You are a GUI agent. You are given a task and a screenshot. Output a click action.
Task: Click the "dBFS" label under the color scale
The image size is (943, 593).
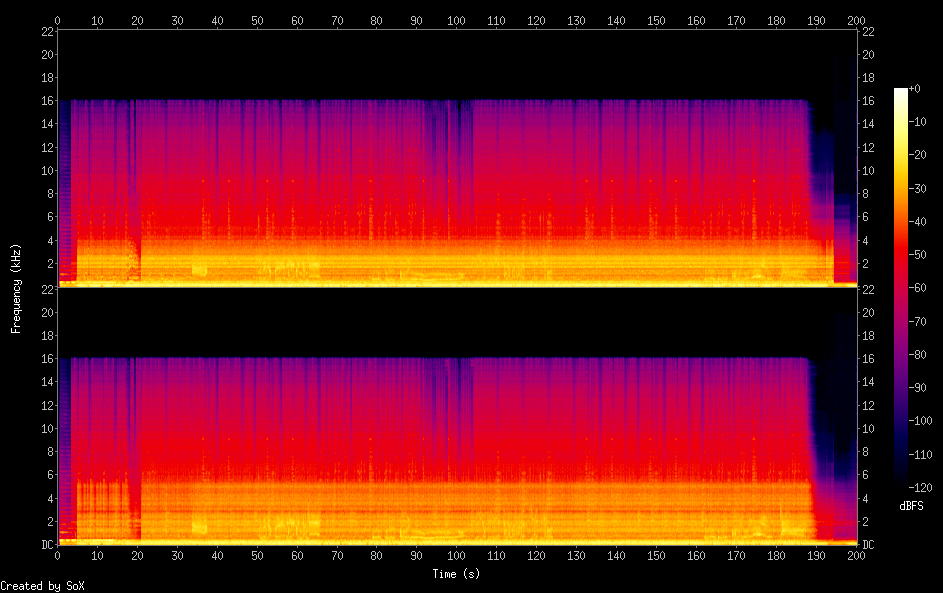coord(911,506)
